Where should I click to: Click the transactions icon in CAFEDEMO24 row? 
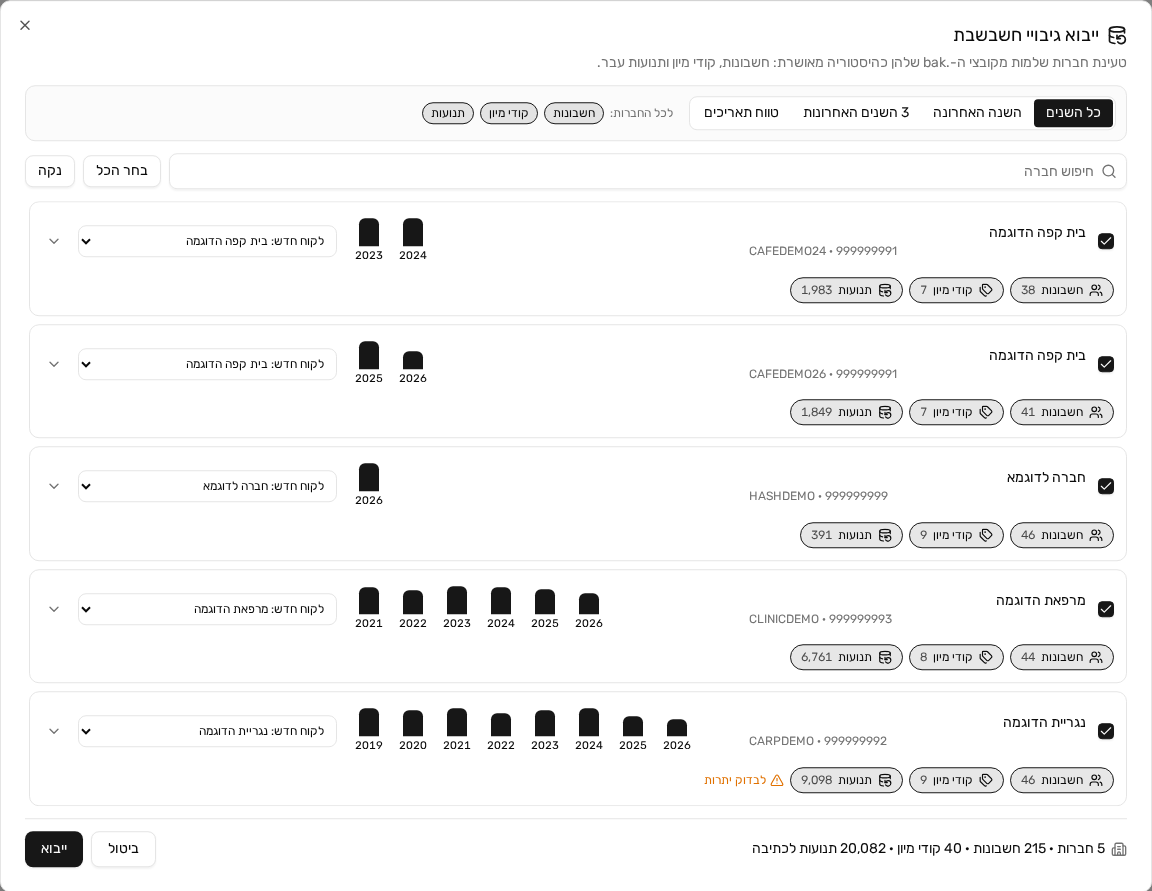[885, 290]
